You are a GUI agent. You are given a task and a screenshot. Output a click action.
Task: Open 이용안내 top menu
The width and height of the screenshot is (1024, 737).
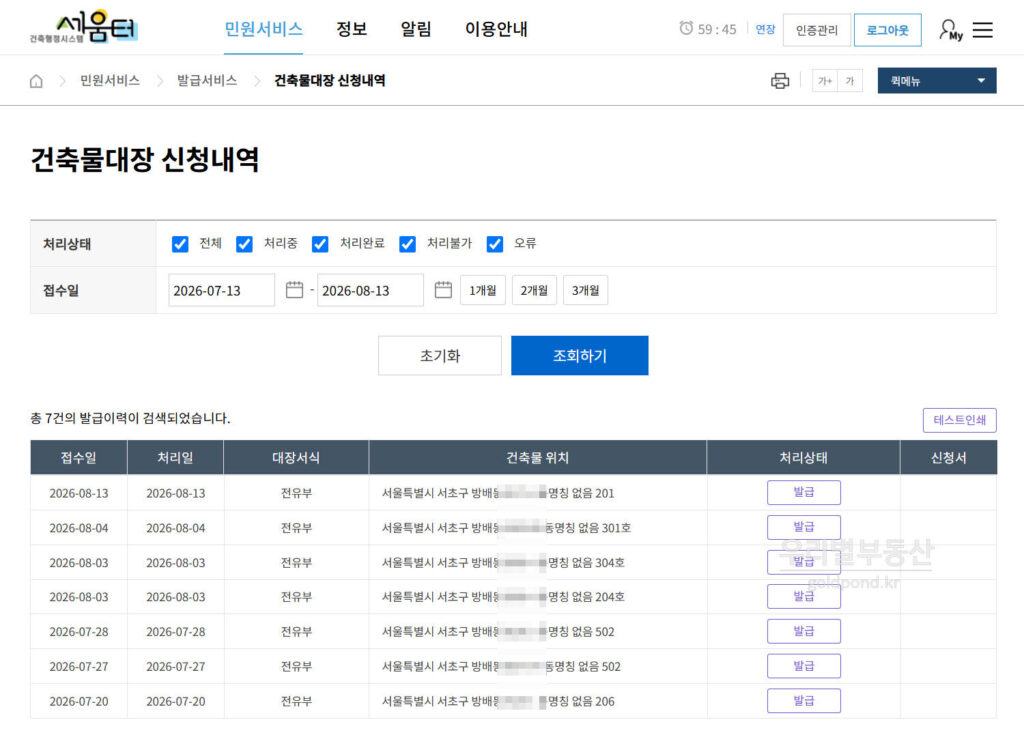496,29
